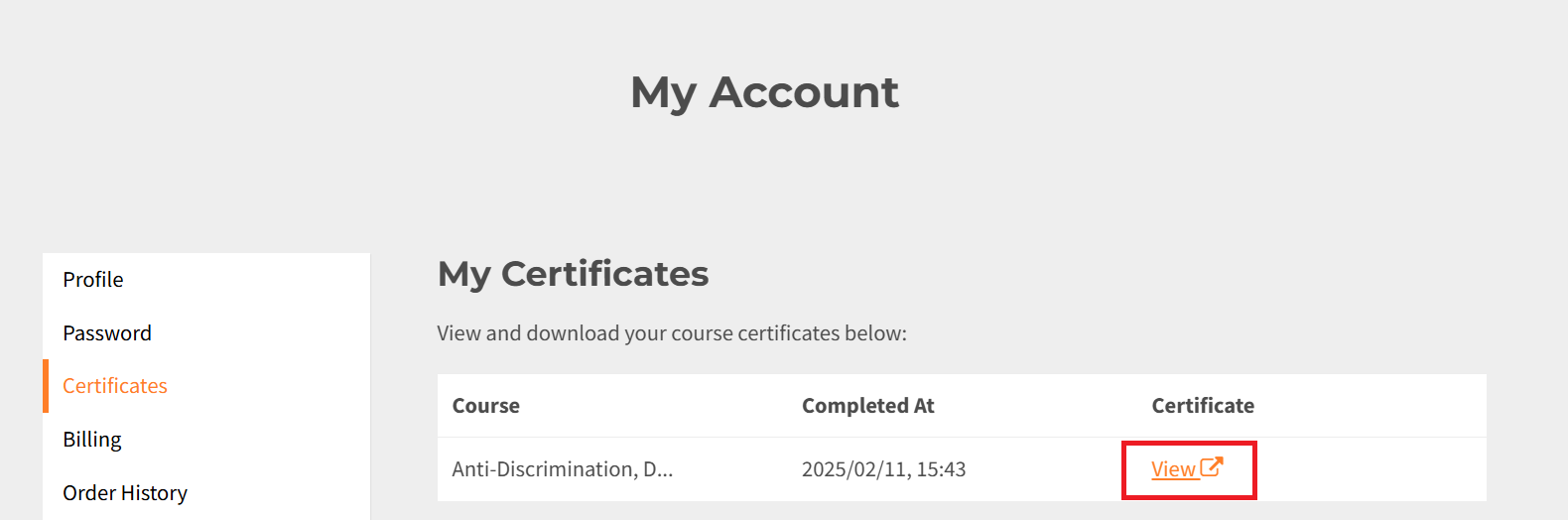Click the word Account in page title
This screenshot has width=1568, height=520.
pyautogui.click(x=804, y=92)
